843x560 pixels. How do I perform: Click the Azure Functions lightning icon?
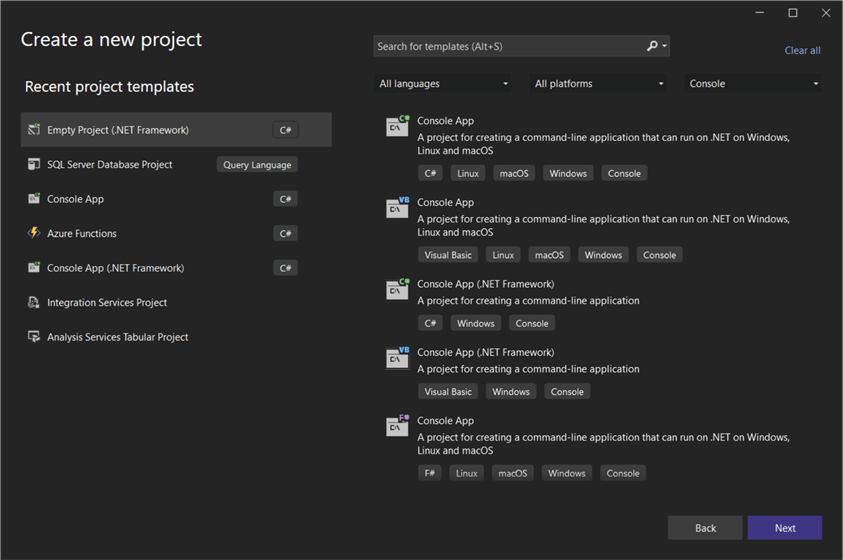34,233
